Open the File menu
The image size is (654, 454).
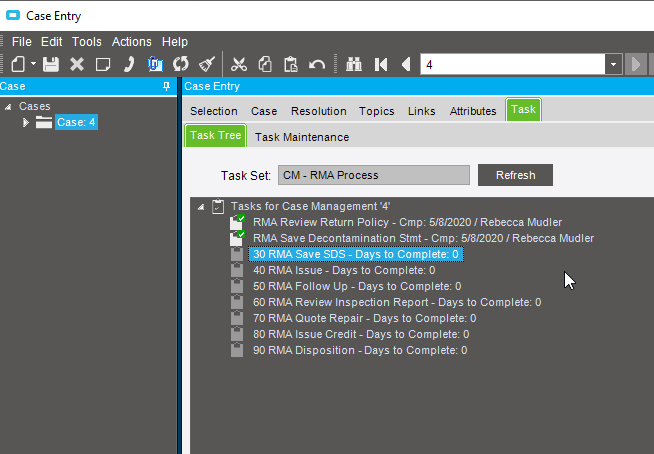point(22,42)
